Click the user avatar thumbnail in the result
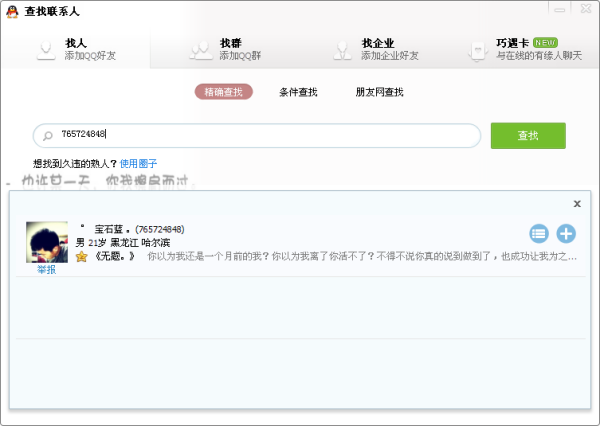The width and height of the screenshot is (600, 426). click(46, 241)
